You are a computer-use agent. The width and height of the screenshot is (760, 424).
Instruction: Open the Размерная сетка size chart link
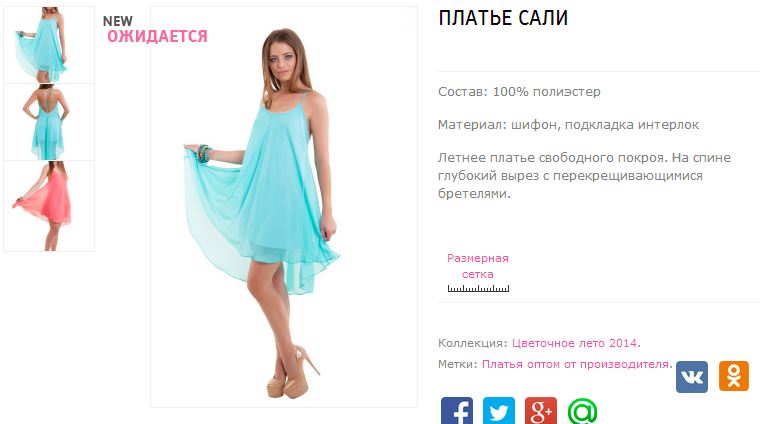click(478, 266)
